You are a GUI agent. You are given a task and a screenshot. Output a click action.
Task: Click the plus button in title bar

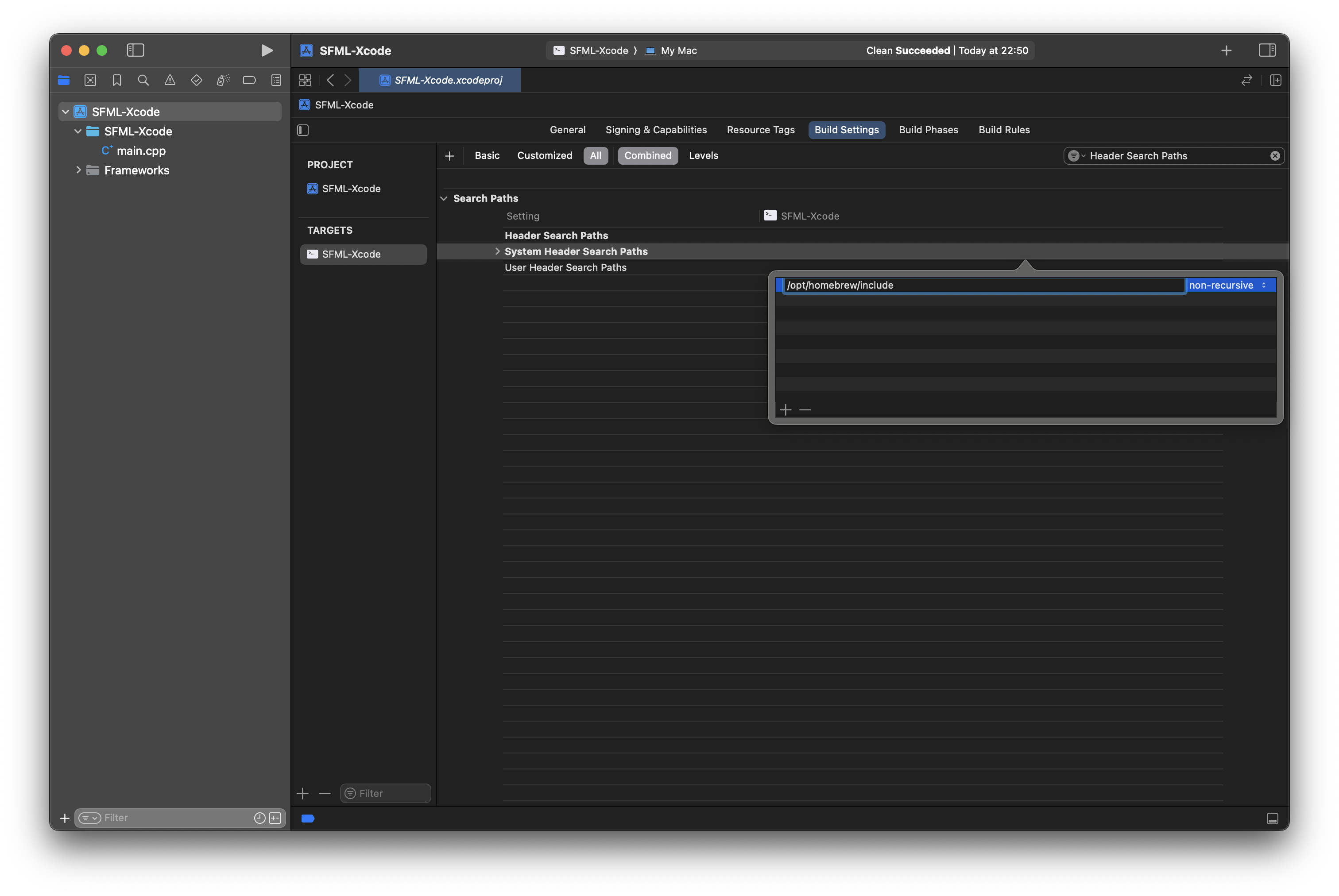[x=1227, y=50]
